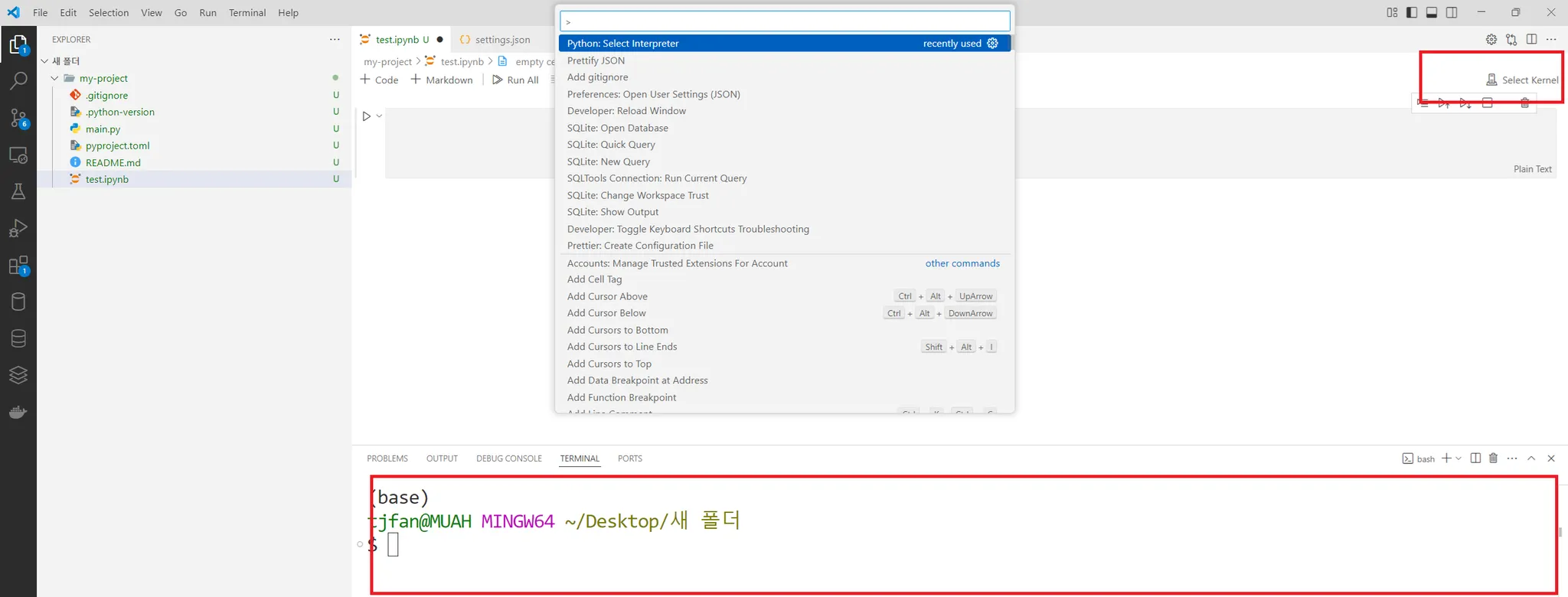Open the new terminal launch profile dropdown
Viewport: 1568px width, 597px height.
point(1459,458)
